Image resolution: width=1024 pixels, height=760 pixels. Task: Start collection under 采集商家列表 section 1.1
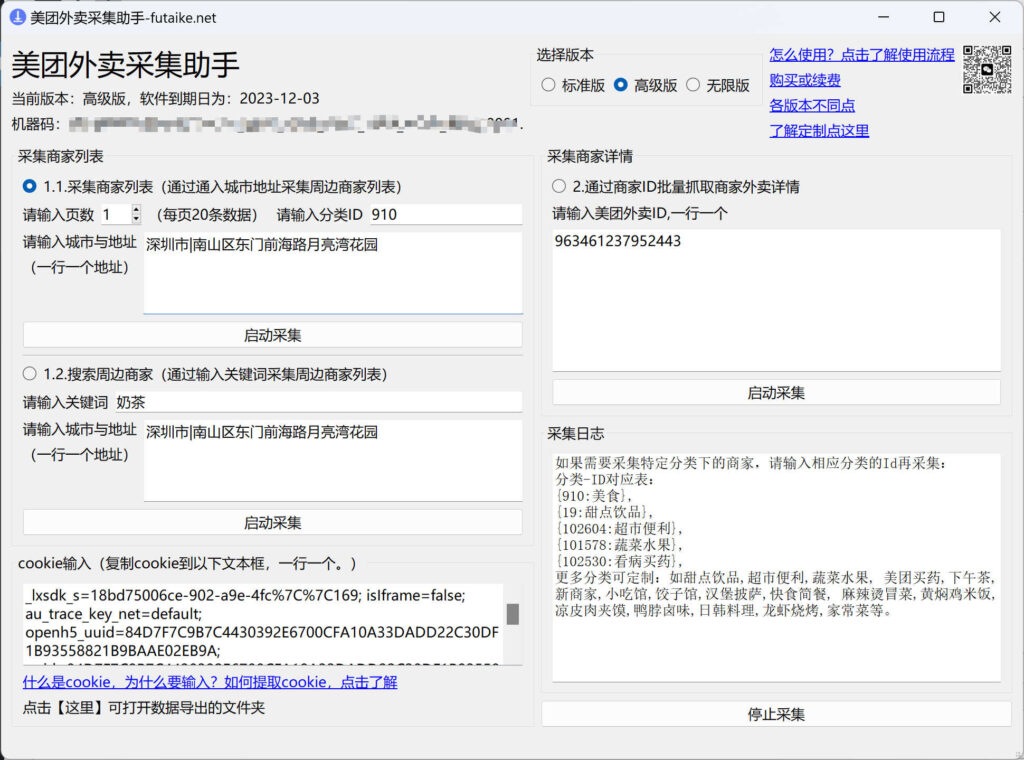tap(272, 336)
